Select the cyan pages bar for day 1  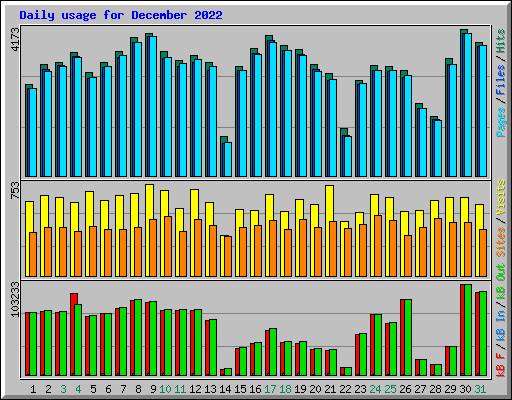tap(33, 132)
